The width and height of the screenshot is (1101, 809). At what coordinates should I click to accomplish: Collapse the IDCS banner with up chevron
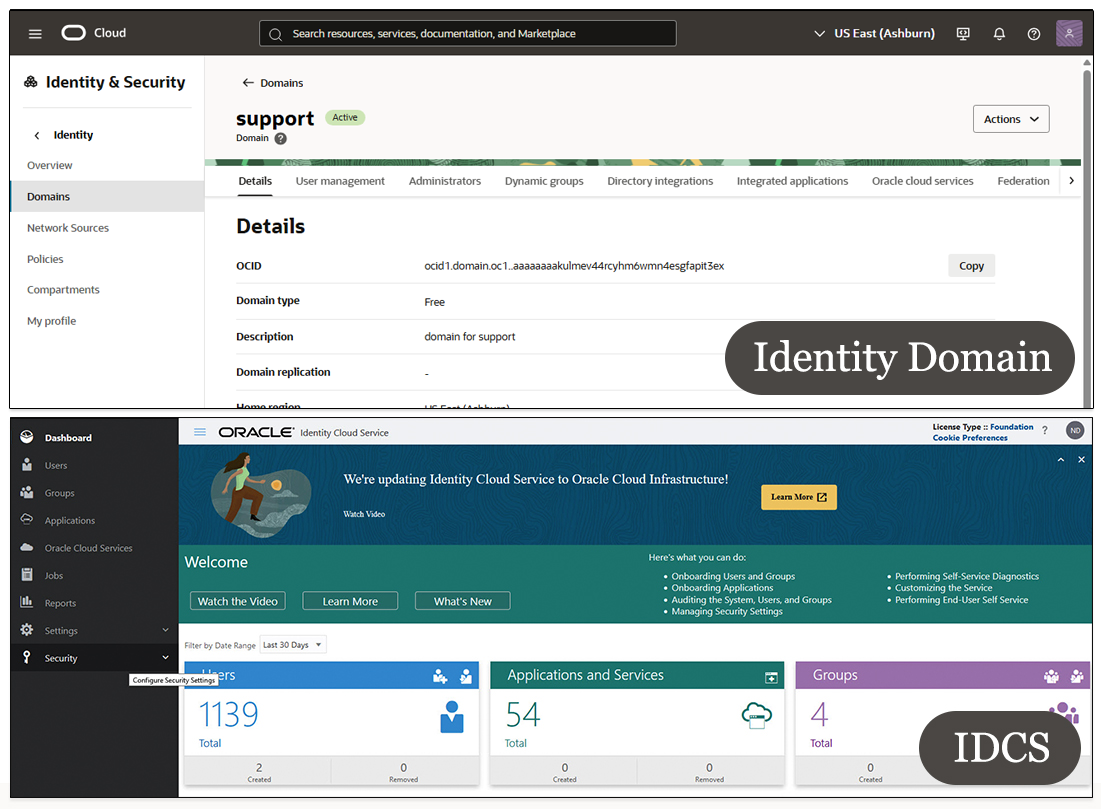click(1061, 459)
